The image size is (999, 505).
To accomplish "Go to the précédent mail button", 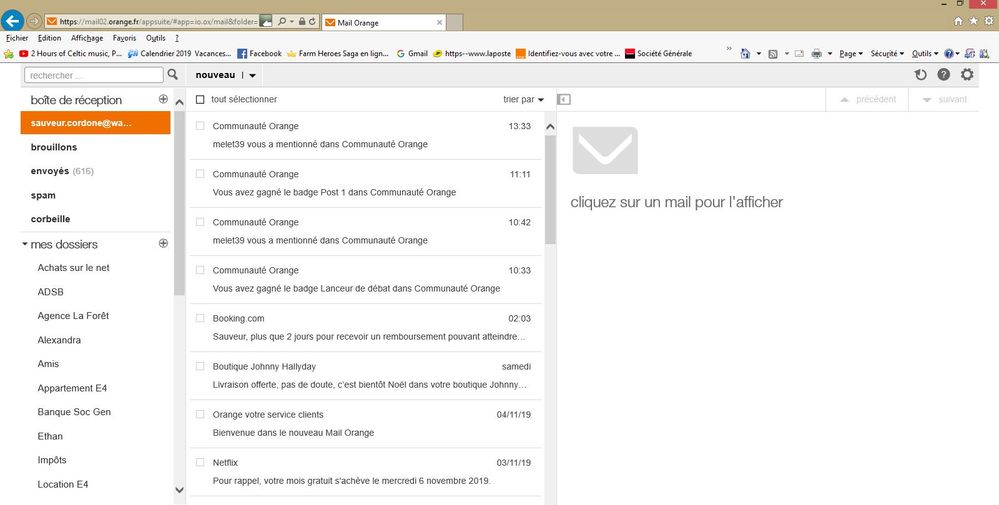I will point(868,99).
